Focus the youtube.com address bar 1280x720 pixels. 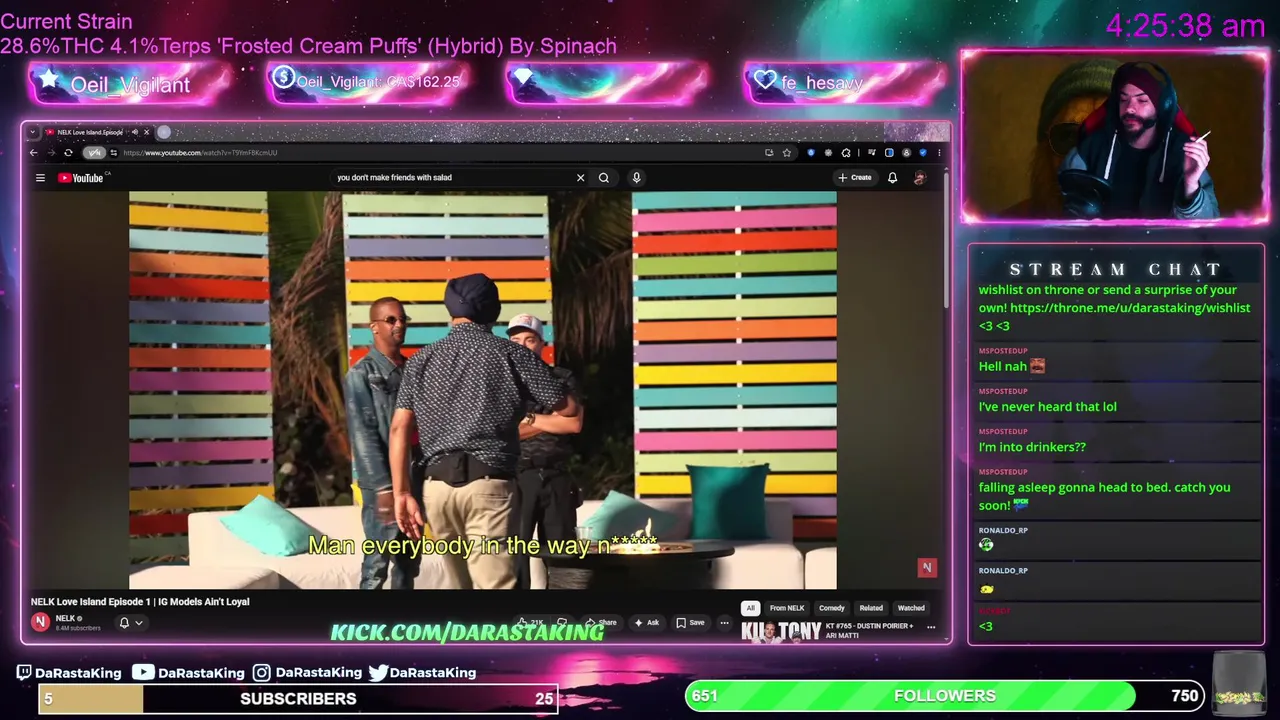pos(440,153)
